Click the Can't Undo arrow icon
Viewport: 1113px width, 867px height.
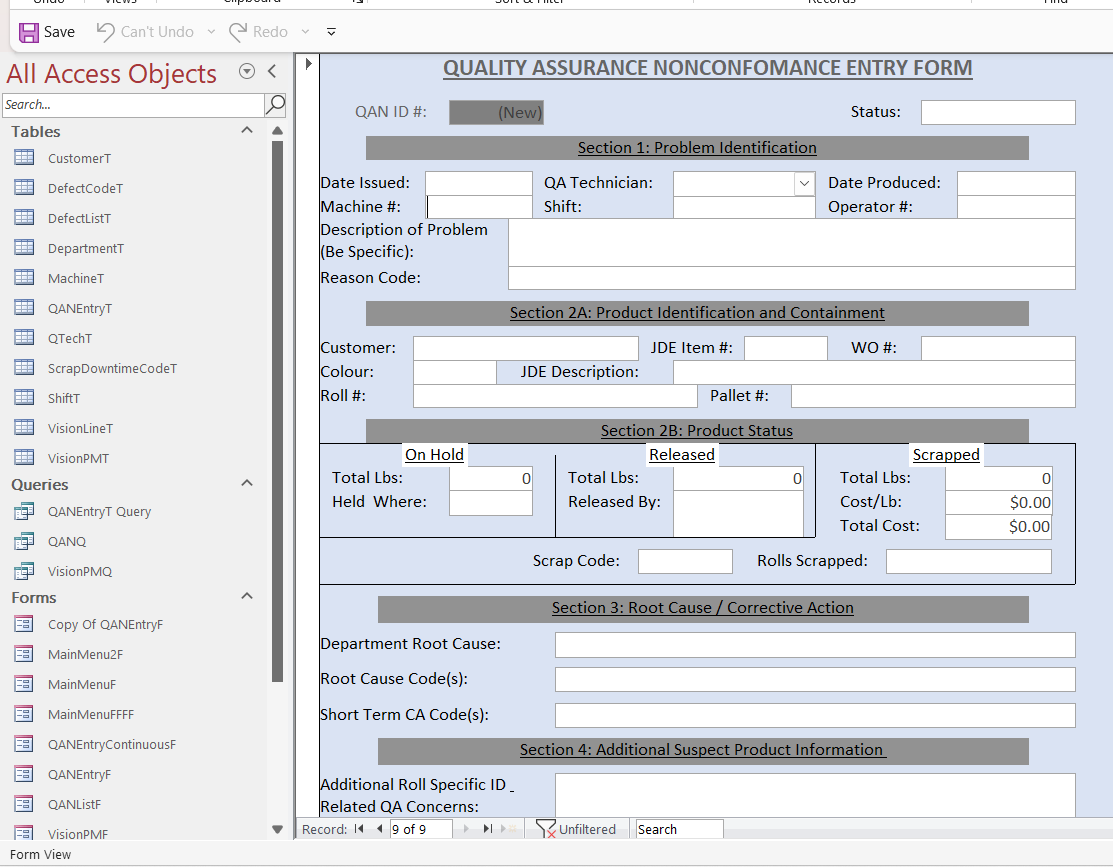point(105,32)
